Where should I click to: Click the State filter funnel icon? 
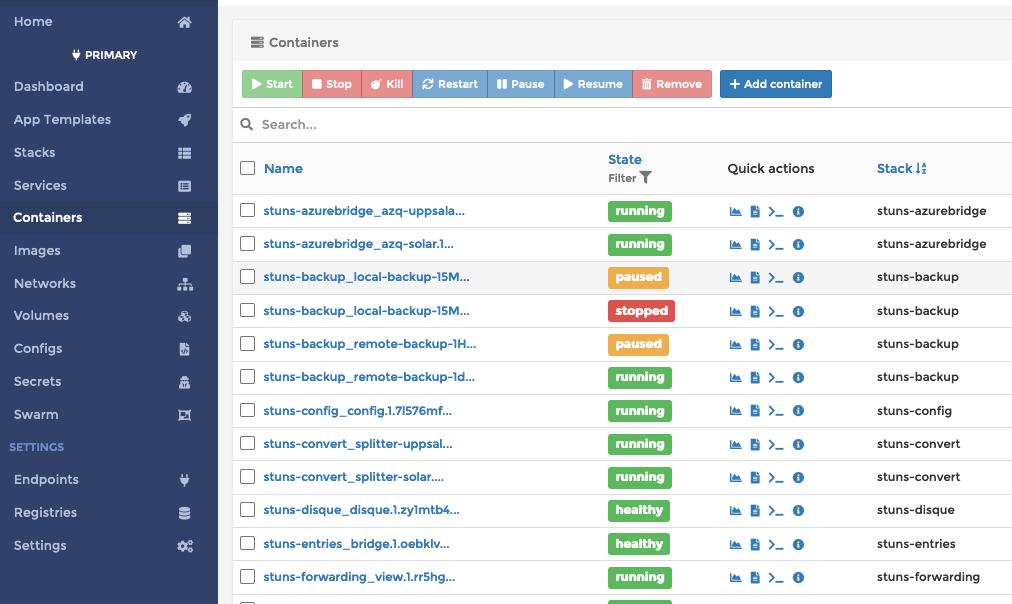tap(646, 178)
